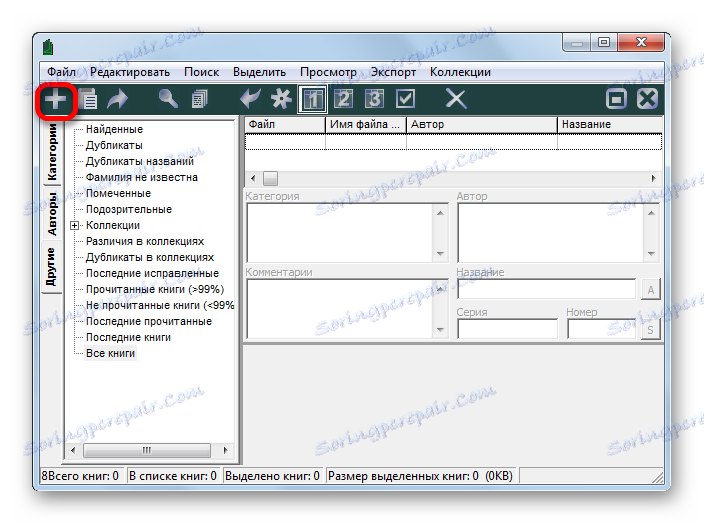
Task: Select Не прочитанные книги (<99%) item
Action: (x=160, y=305)
